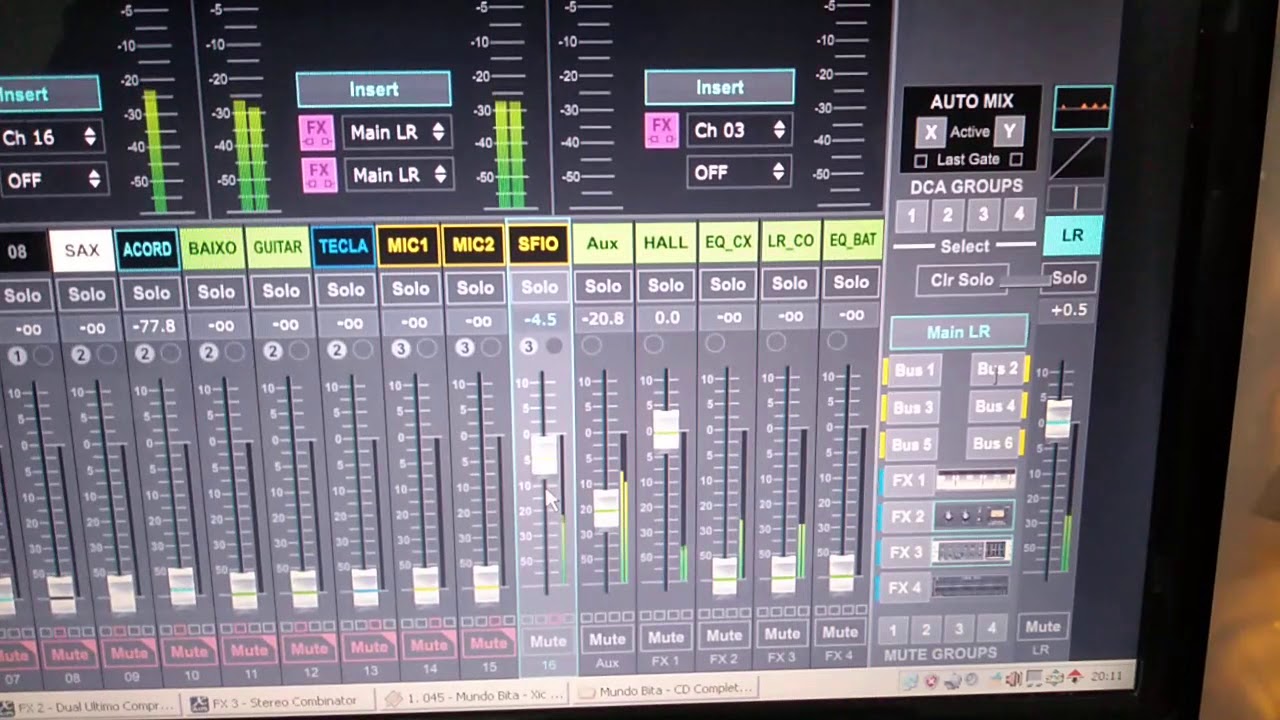1280x720 pixels.
Task: Click the HALL channel fader handle
Action: 666,429
